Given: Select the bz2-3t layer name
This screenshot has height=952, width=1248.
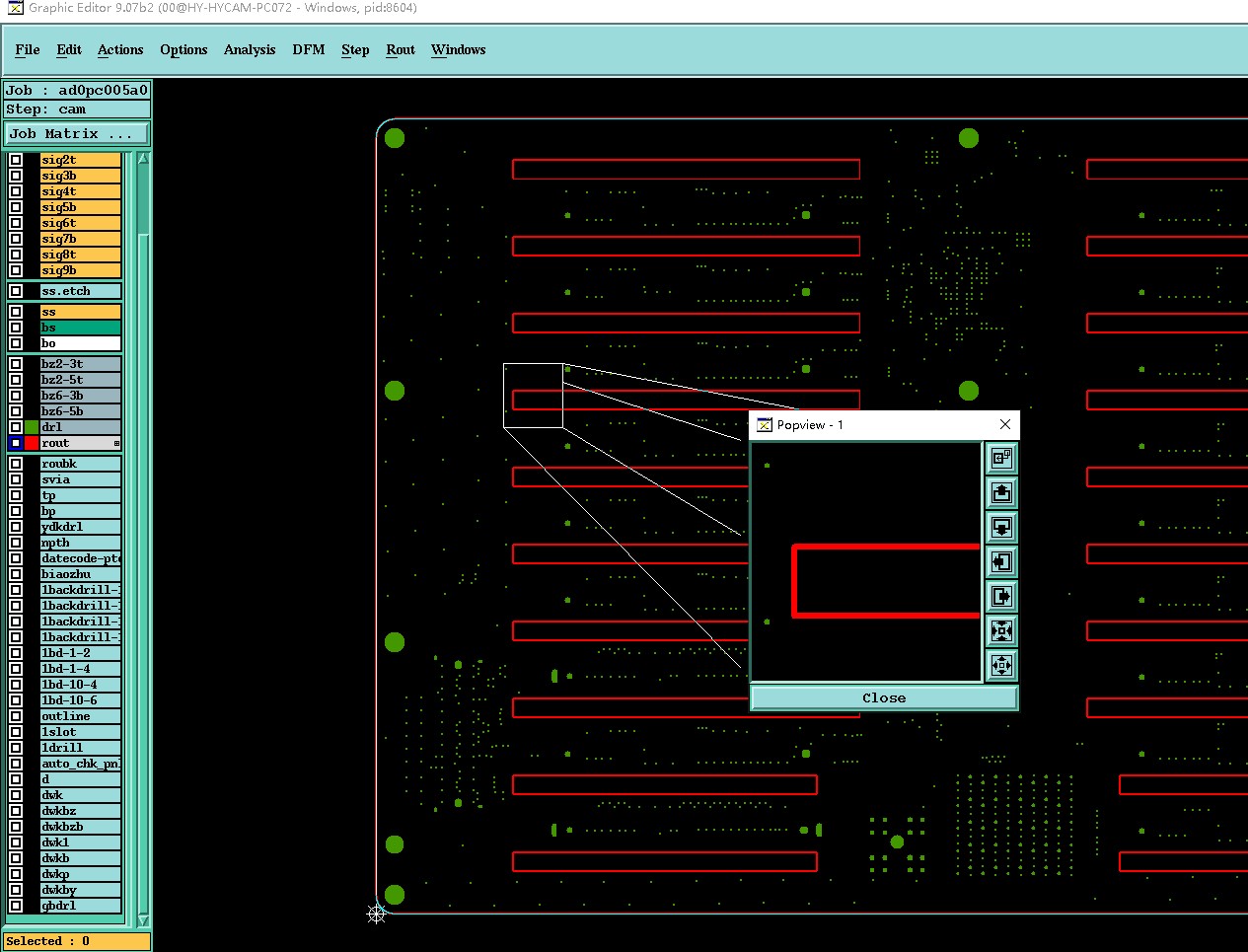Looking at the screenshot, I should tap(80, 364).
